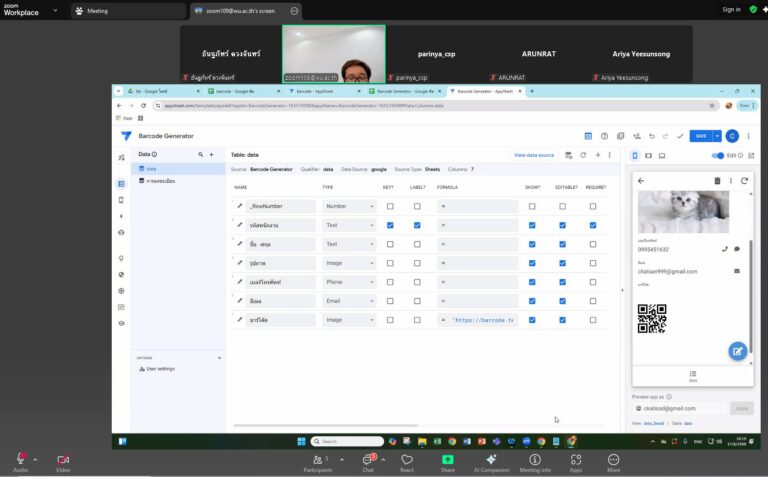768x477 pixels.
Task: Click the pencil edit icon for _RowNumber column
Action: (x=240, y=207)
